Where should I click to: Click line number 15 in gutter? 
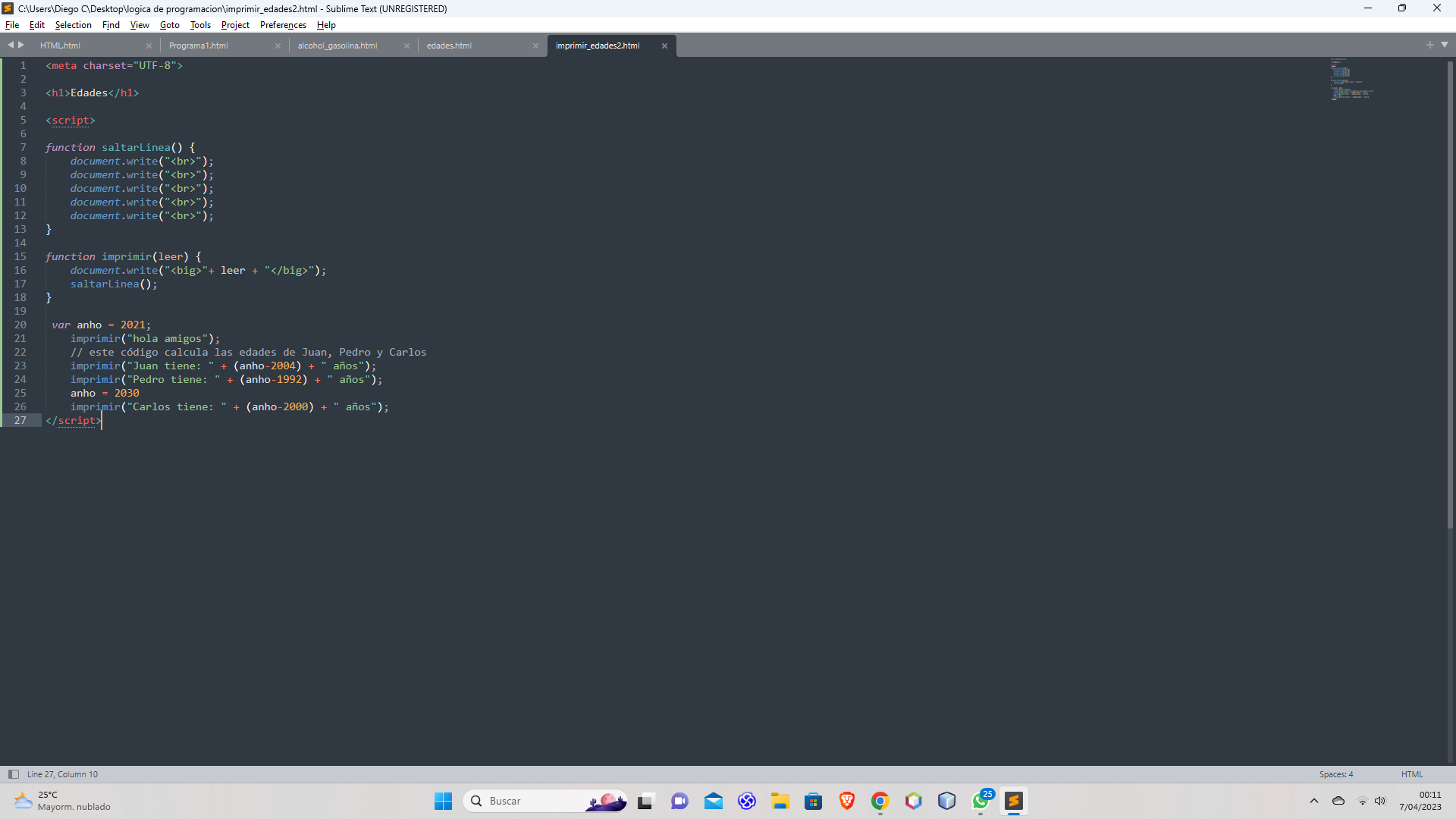[x=20, y=256]
